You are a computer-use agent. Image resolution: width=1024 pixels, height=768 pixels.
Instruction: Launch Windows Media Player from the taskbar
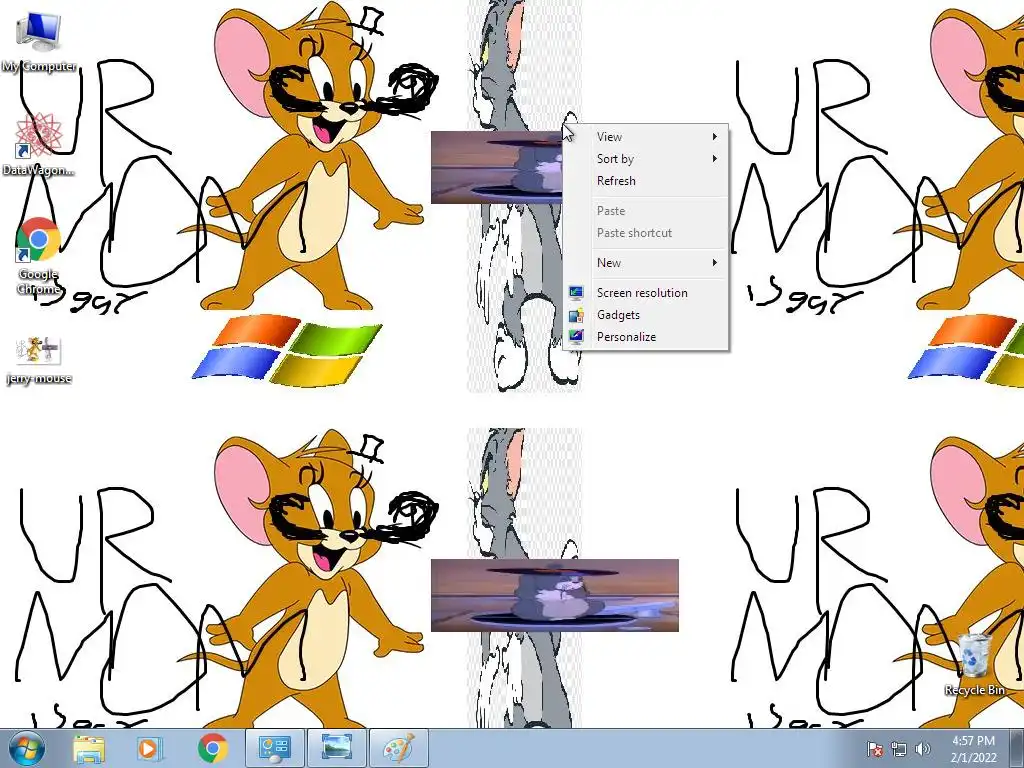[x=148, y=749]
